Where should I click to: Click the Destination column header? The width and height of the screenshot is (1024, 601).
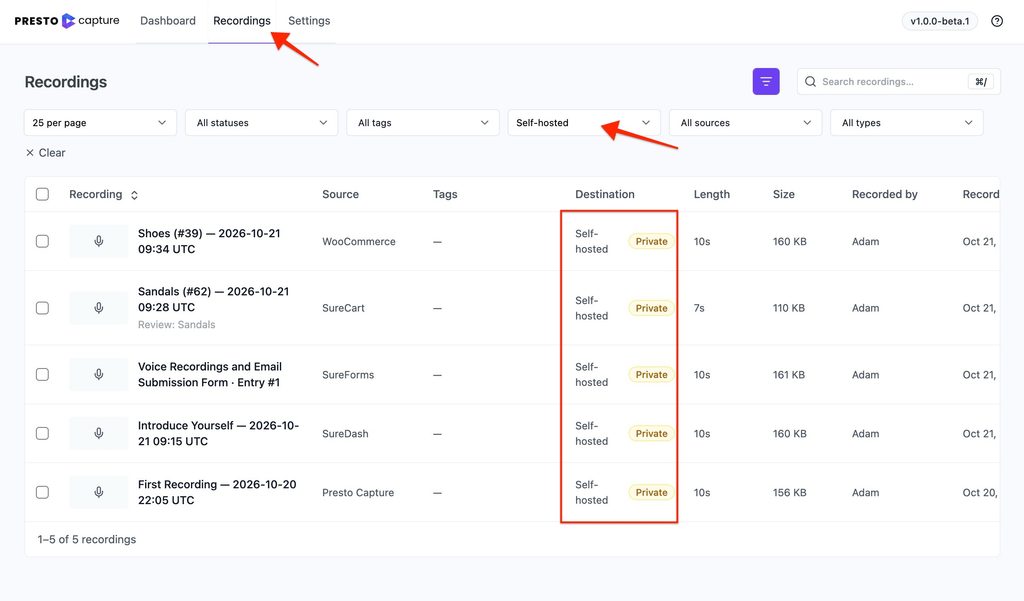click(x=605, y=194)
